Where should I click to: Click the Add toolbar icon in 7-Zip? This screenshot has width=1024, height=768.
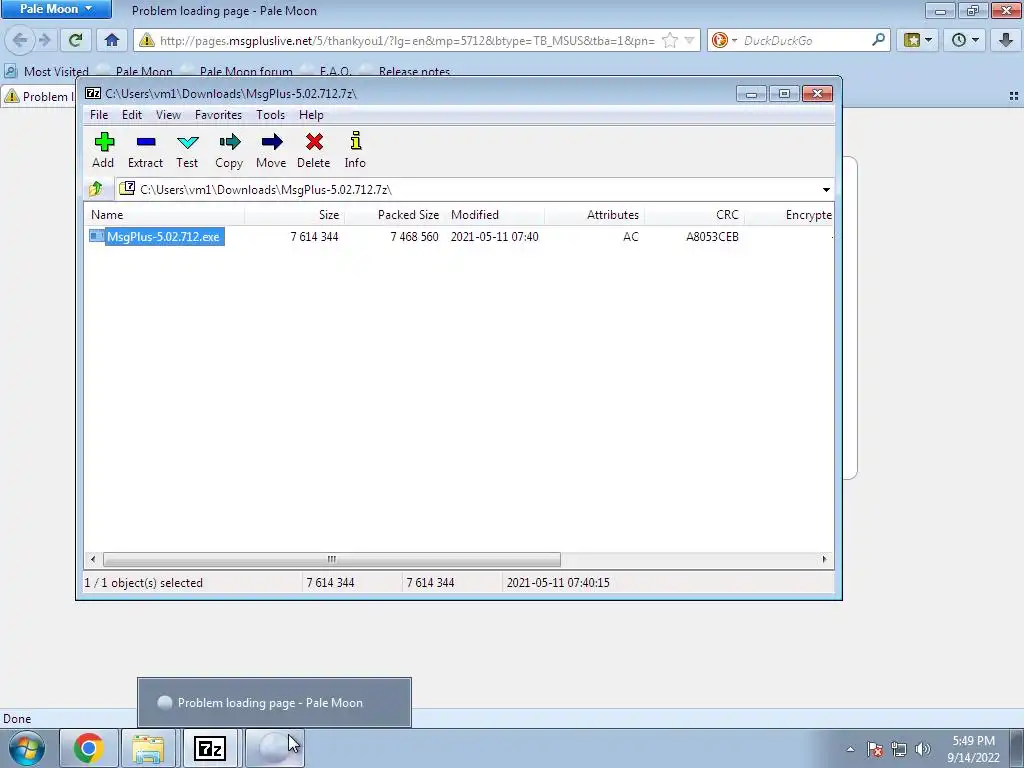coord(104,150)
